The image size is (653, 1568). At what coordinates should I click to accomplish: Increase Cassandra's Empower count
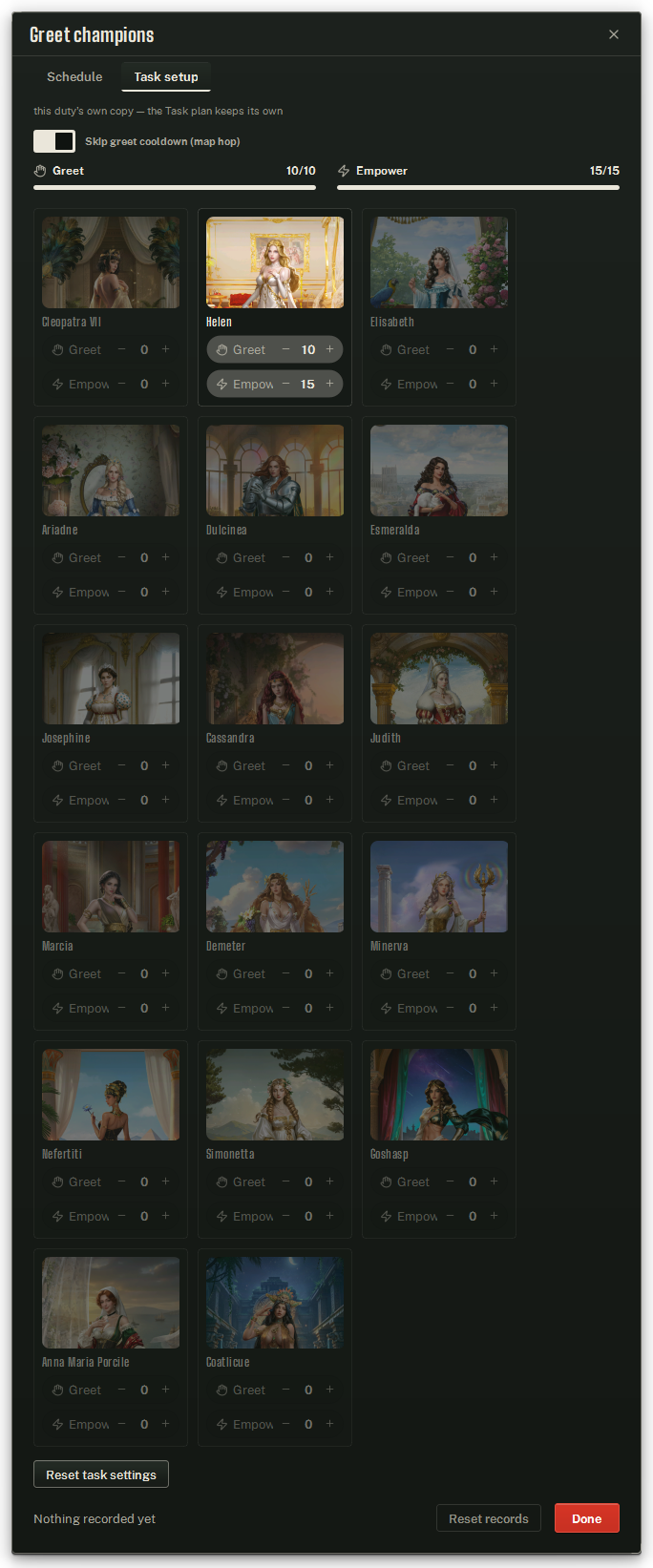329,800
